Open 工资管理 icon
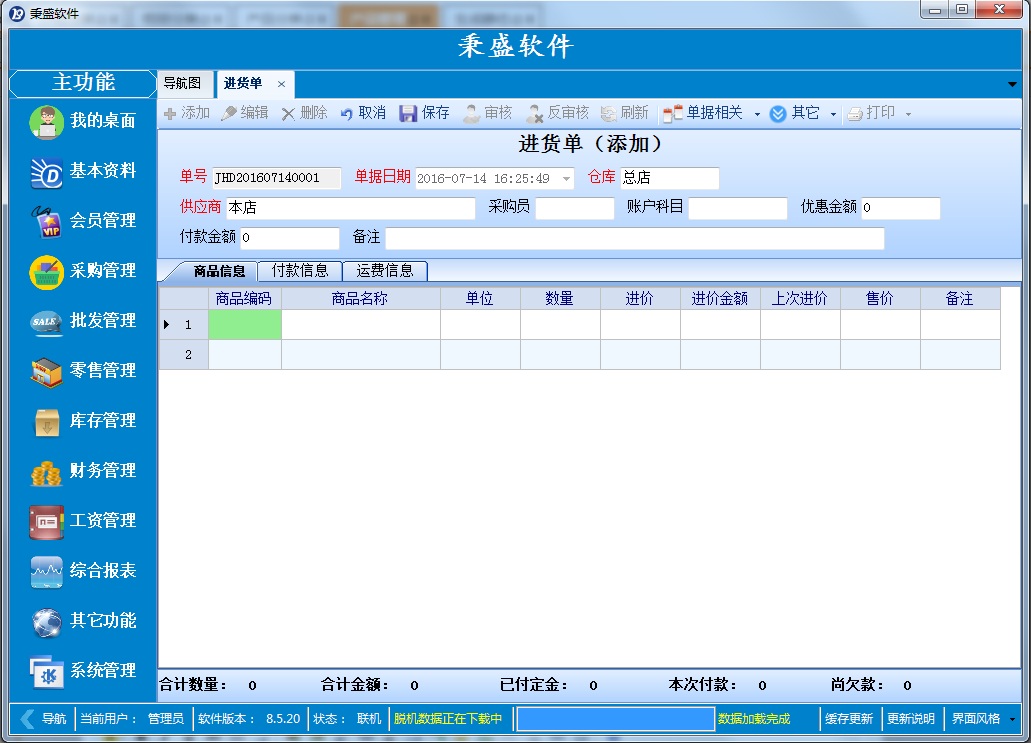Screen dimensions: 1031x747 [x=47, y=521]
